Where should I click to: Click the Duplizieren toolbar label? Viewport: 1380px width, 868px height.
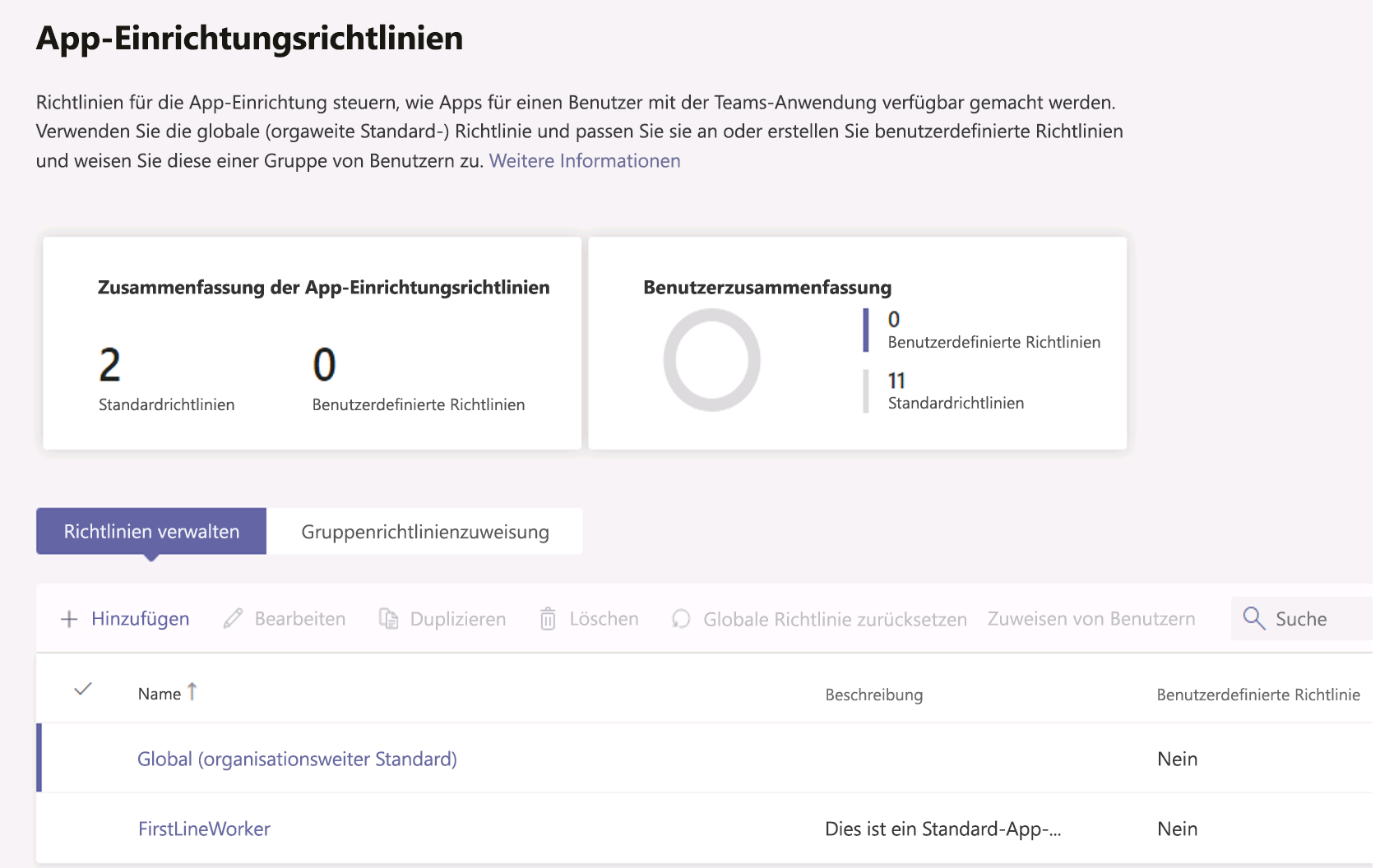click(458, 619)
